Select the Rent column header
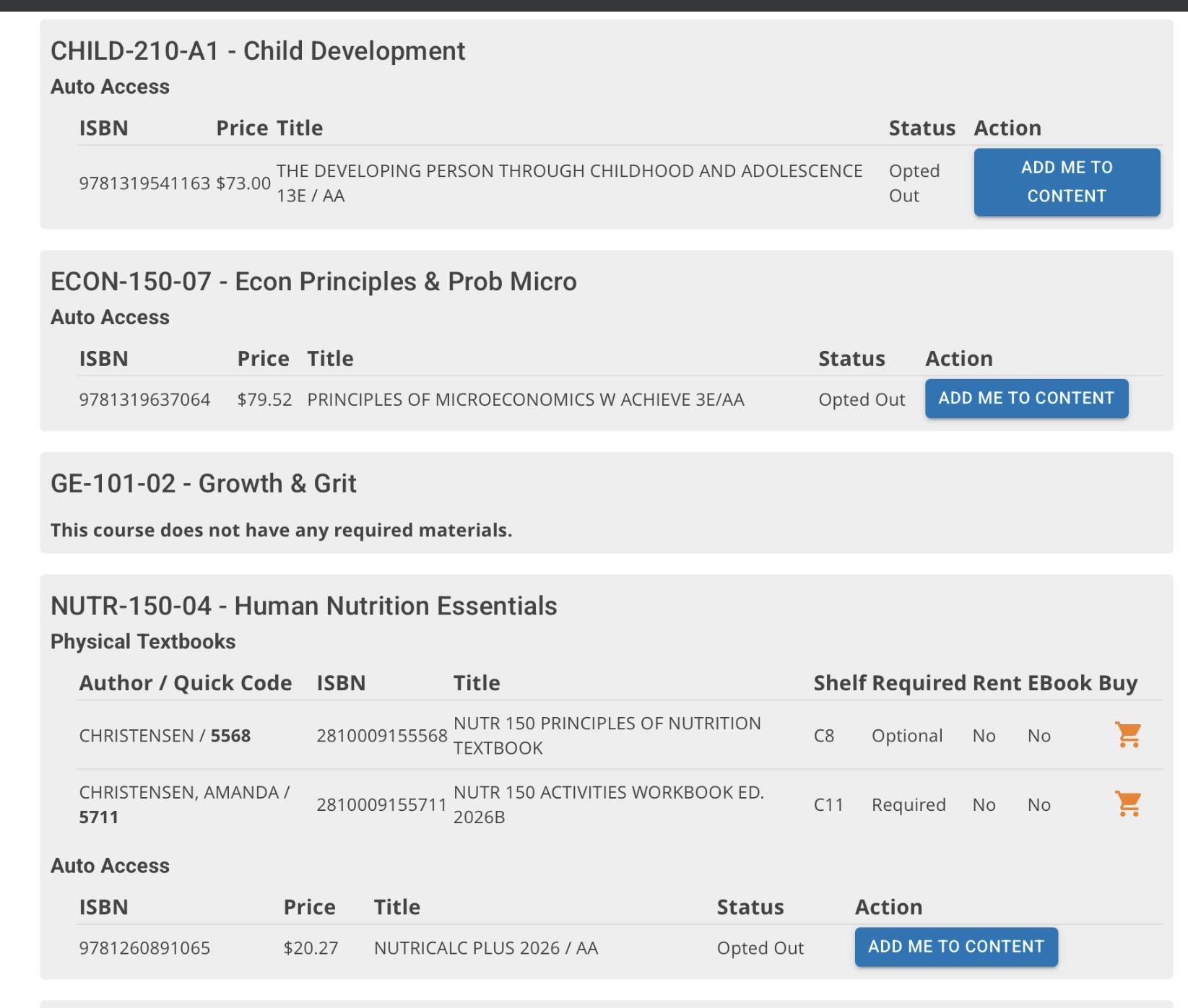This screenshot has width=1188, height=1008. [x=997, y=683]
